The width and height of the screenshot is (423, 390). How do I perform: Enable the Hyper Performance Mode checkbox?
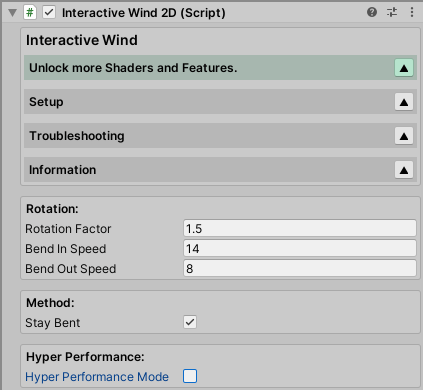click(190, 376)
